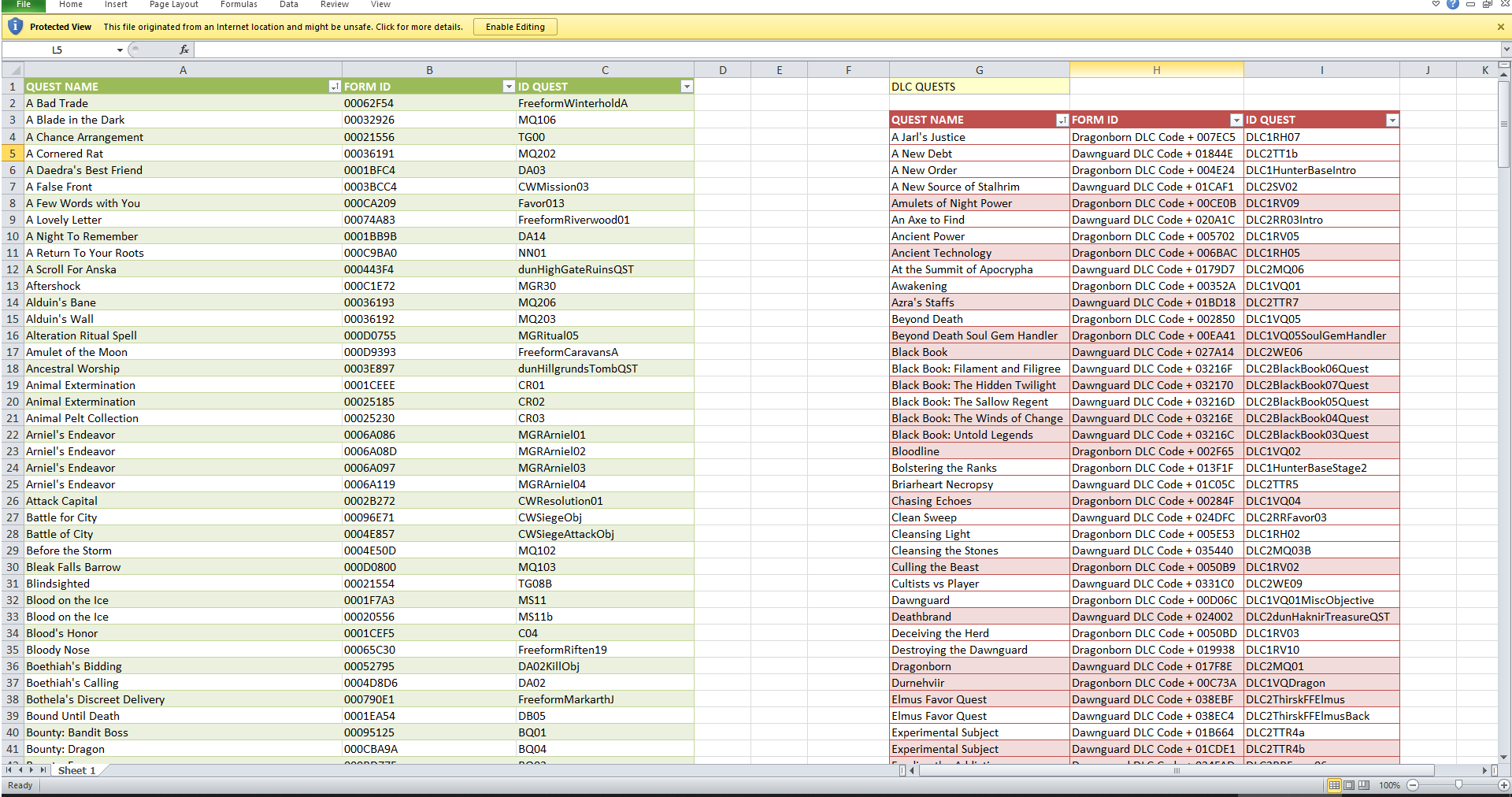Minimize the ribbon with the caret icon
This screenshot has width=1512, height=797.
pos(1436,5)
